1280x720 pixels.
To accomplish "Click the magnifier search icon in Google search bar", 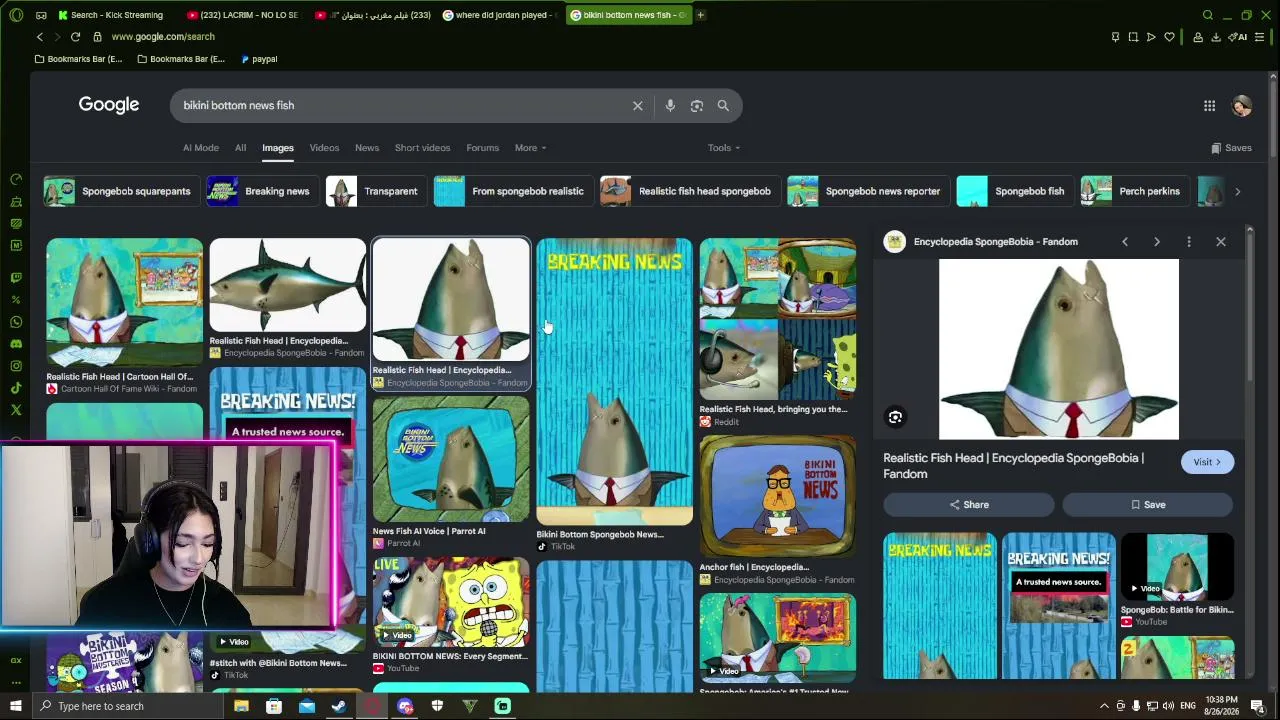I will coord(723,106).
